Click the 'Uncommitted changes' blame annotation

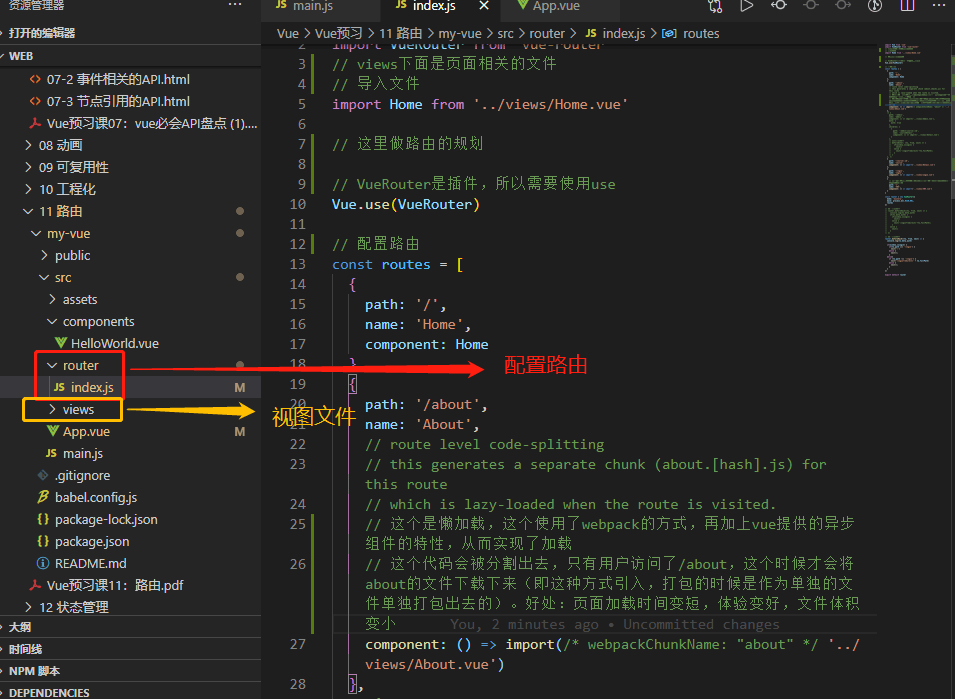[x=700, y=624]
